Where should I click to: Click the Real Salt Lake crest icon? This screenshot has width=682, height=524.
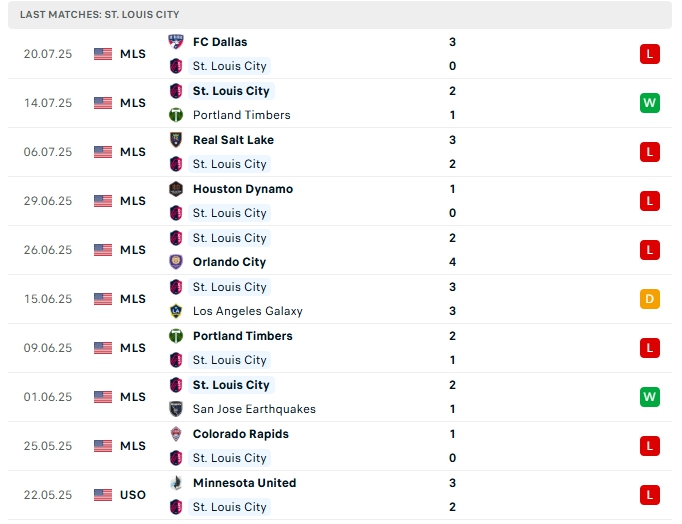pyautogui.click(x=177, y=140)
